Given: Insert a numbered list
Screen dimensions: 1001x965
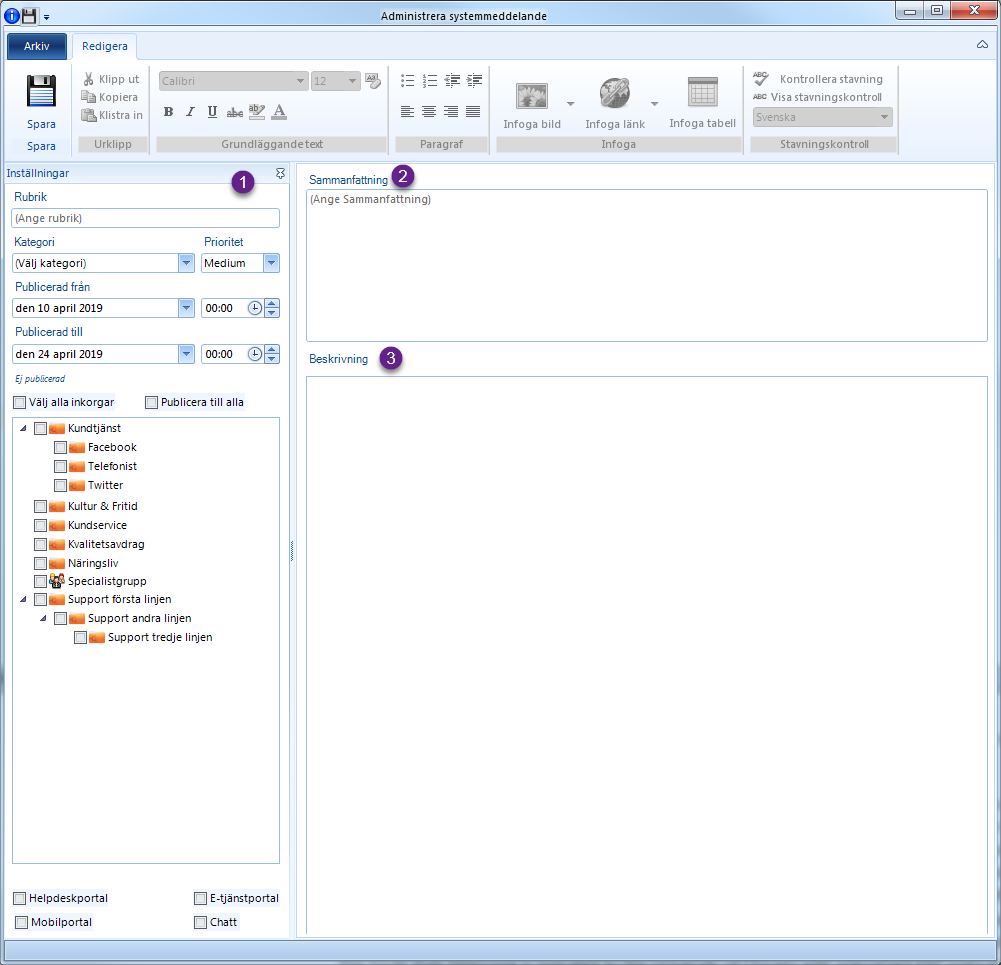Looking at the screenshot, I should [x=430, y=80].
